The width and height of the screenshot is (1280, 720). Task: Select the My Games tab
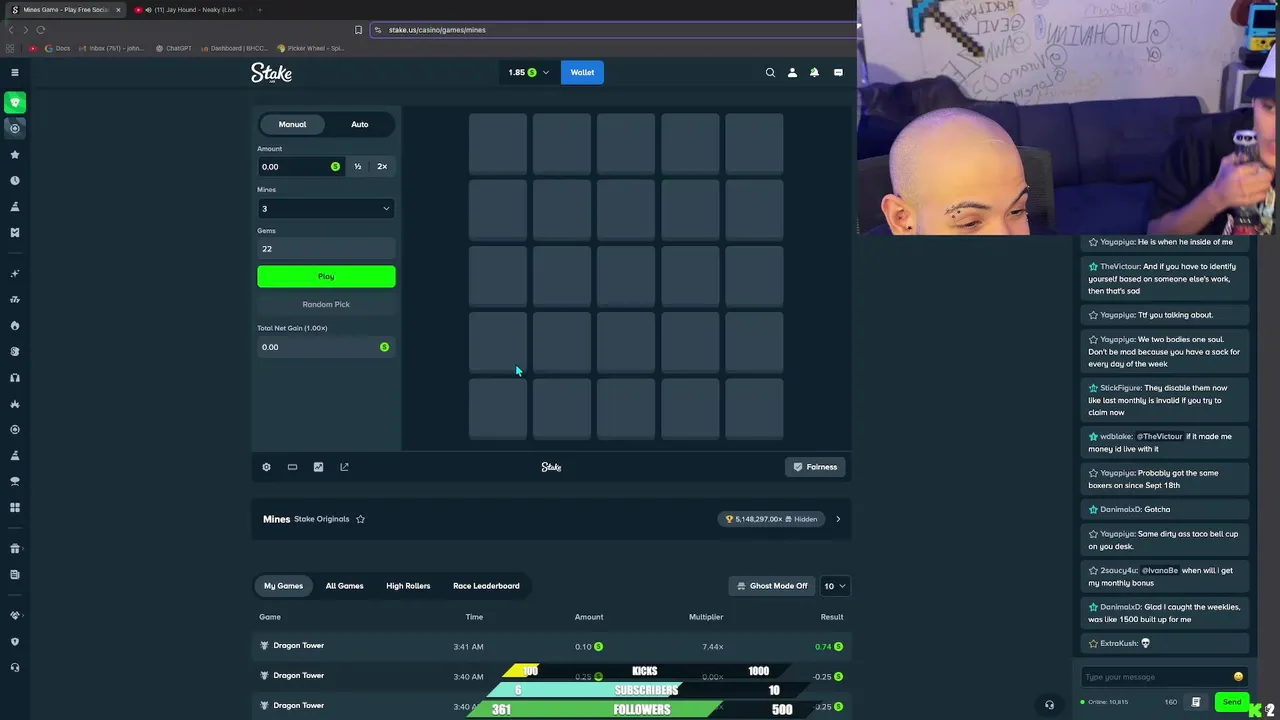[x=284, y=586]
